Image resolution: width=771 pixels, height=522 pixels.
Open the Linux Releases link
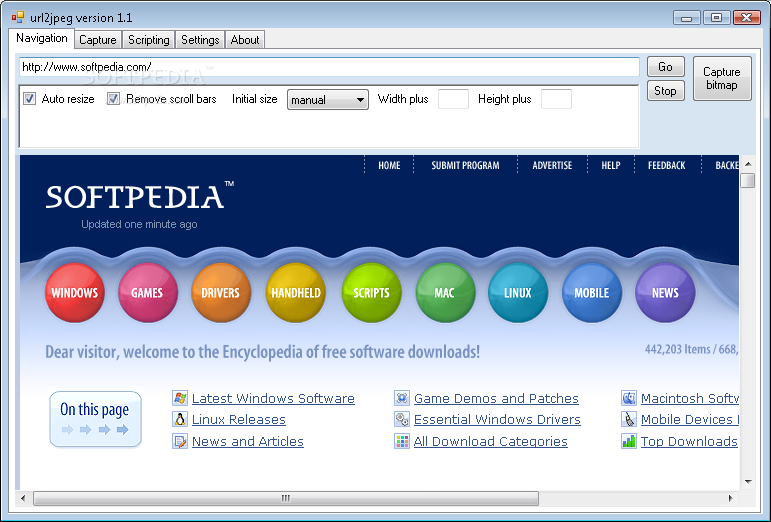click(239, 419)
